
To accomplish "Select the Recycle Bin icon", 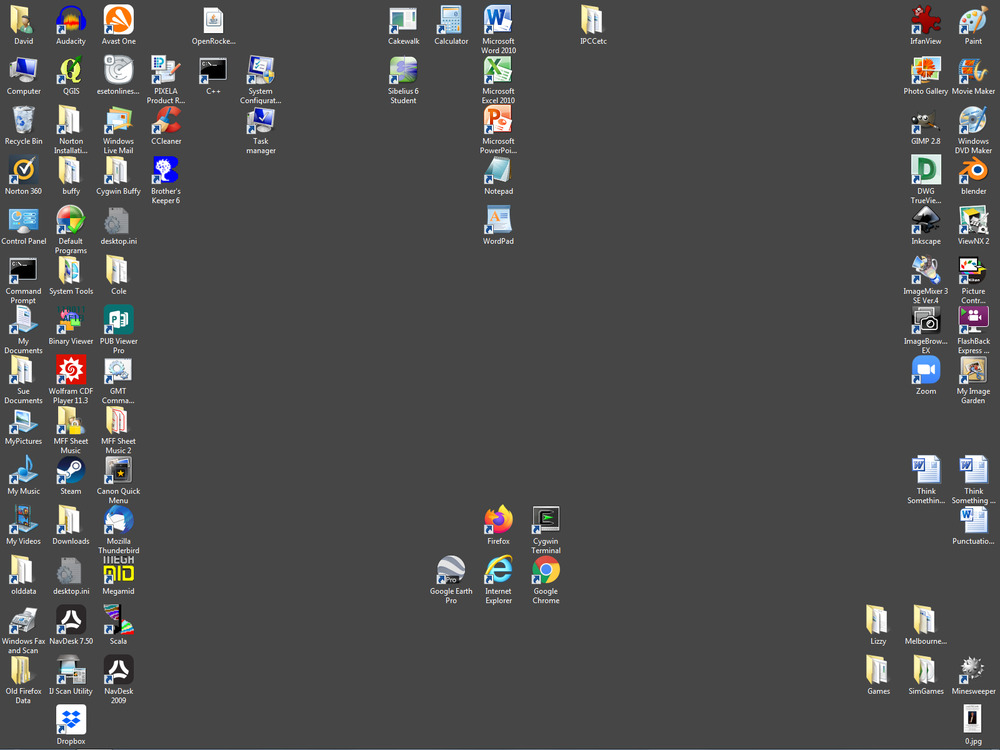I will (x=24, y=120).
